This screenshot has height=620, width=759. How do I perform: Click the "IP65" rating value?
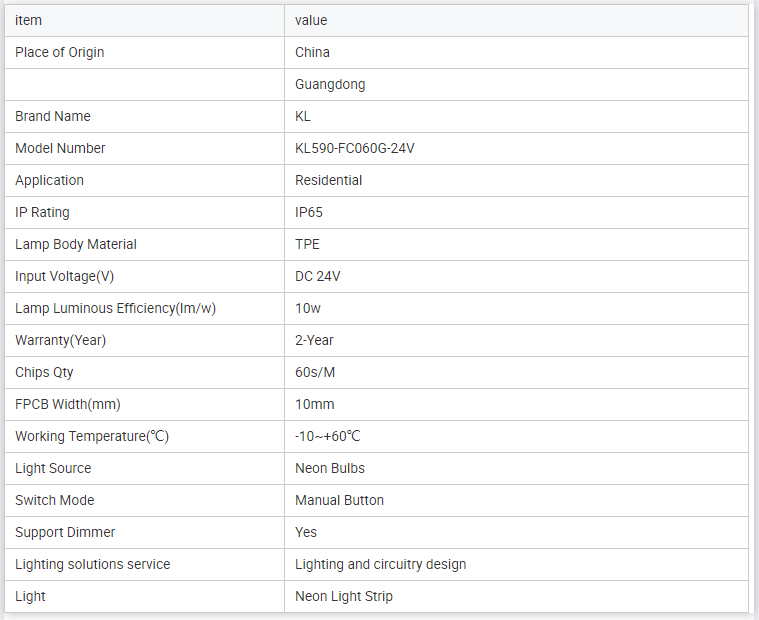click(309, 212)
